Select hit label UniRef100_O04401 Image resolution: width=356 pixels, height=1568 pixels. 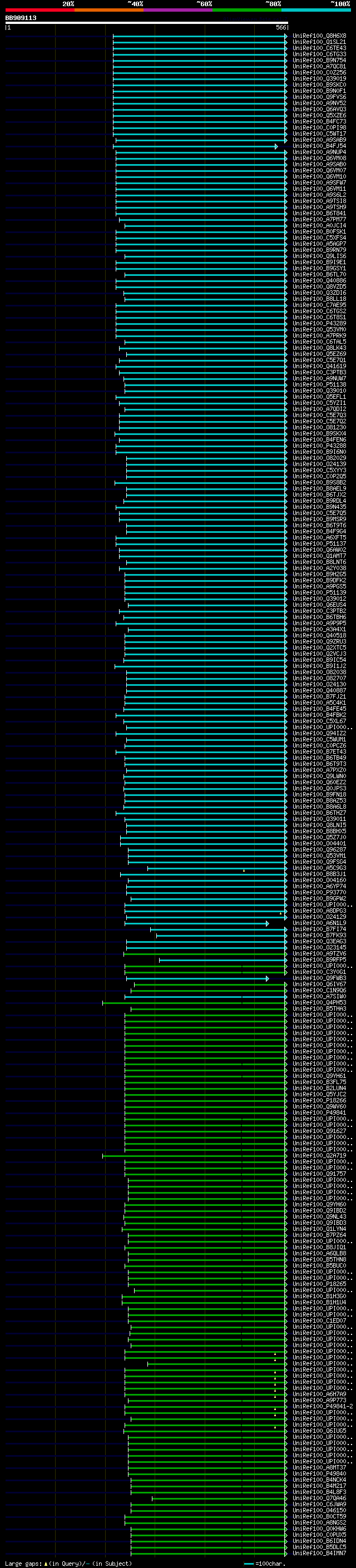(x=319, y=844)
